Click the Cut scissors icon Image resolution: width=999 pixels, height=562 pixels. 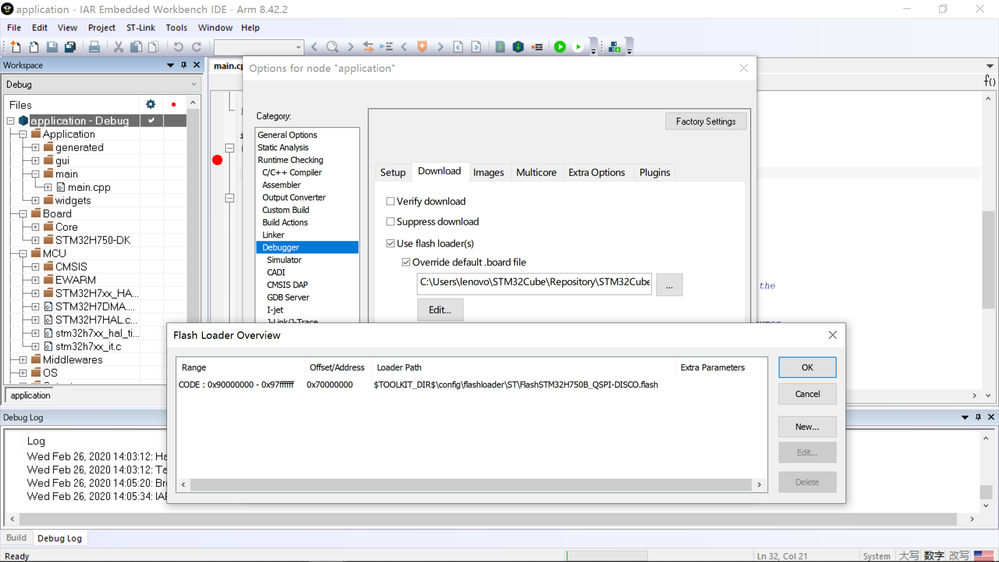(118, 47)
